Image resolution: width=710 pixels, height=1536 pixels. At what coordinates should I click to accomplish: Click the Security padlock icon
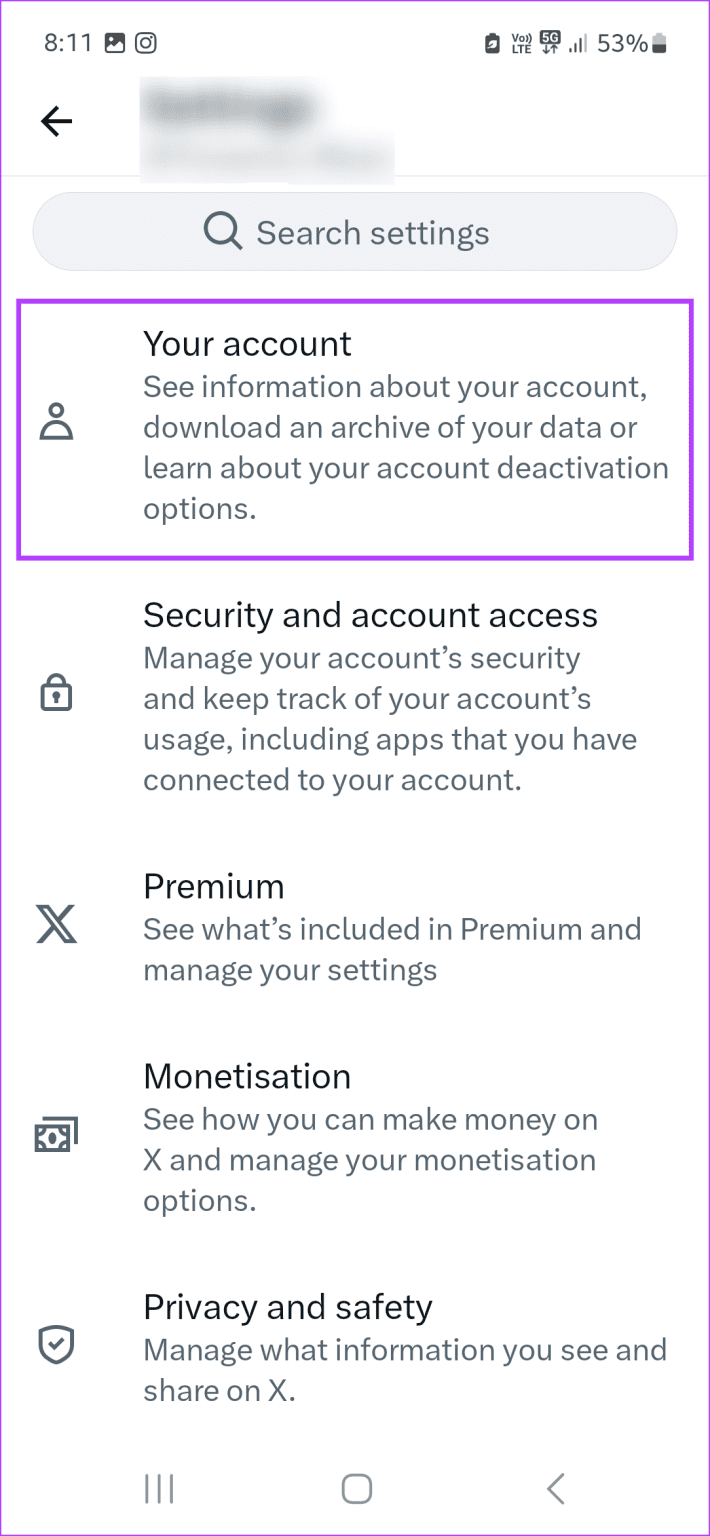tap(55, 692)
